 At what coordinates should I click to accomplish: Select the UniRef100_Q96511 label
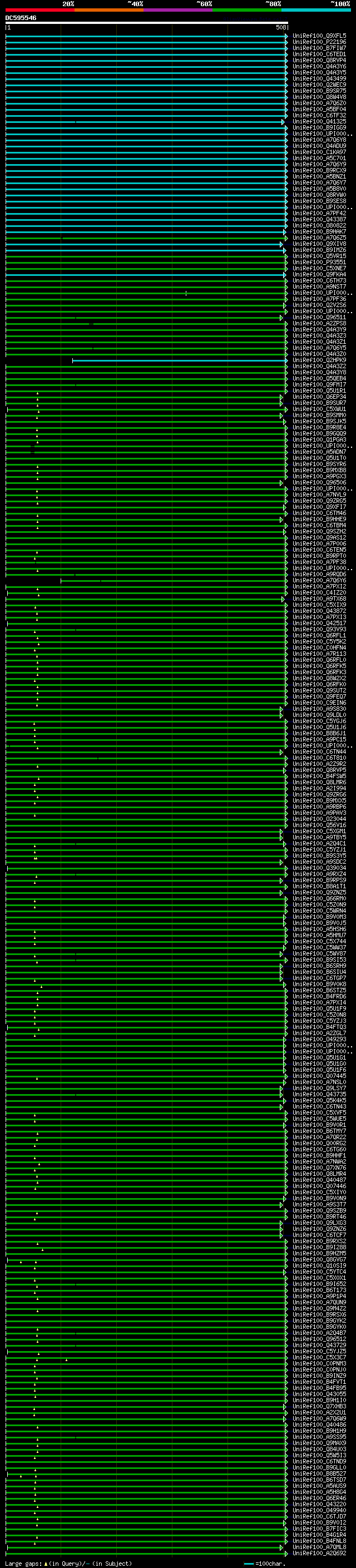click(x=319, y=318)
